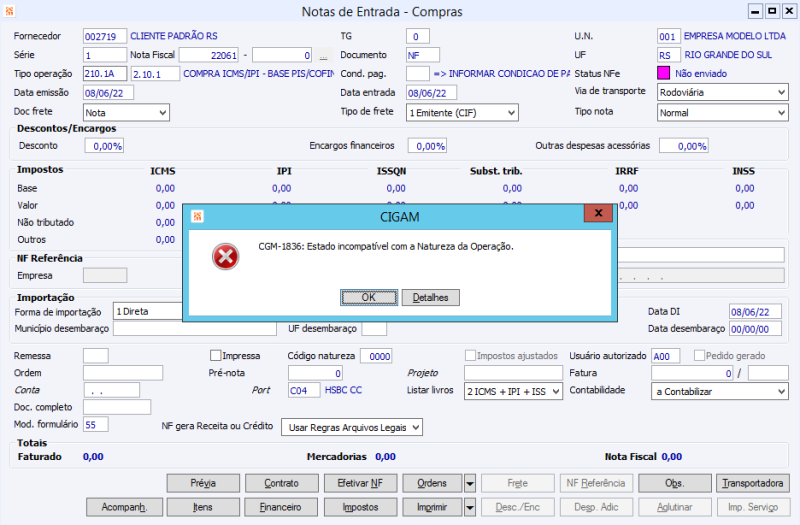Viewport: 800px width, 525px height.
Task: Open the Itens button
Action: [x=203, y=507]
